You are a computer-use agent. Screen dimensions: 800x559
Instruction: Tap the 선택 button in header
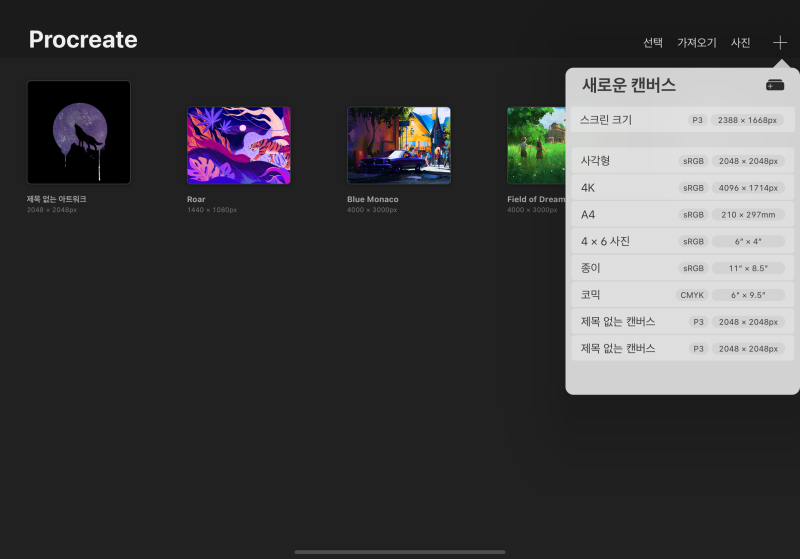point(653,43)
